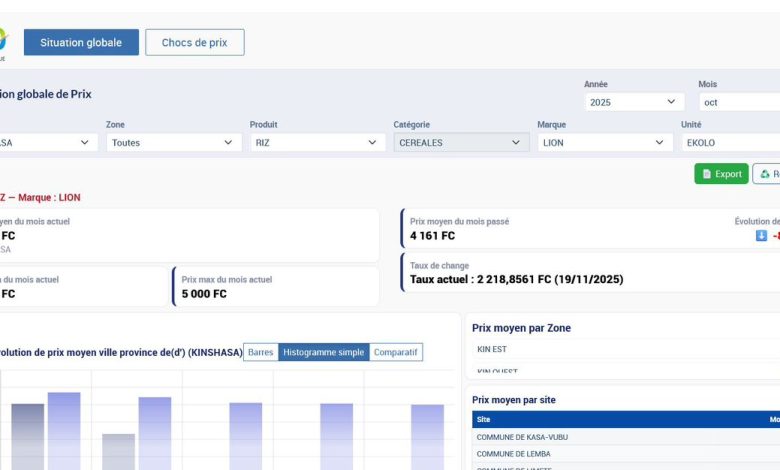The height and width of the screenshot is (470, 780).
Task: Click the app logo in top-left corner
Action: (3, 41)
